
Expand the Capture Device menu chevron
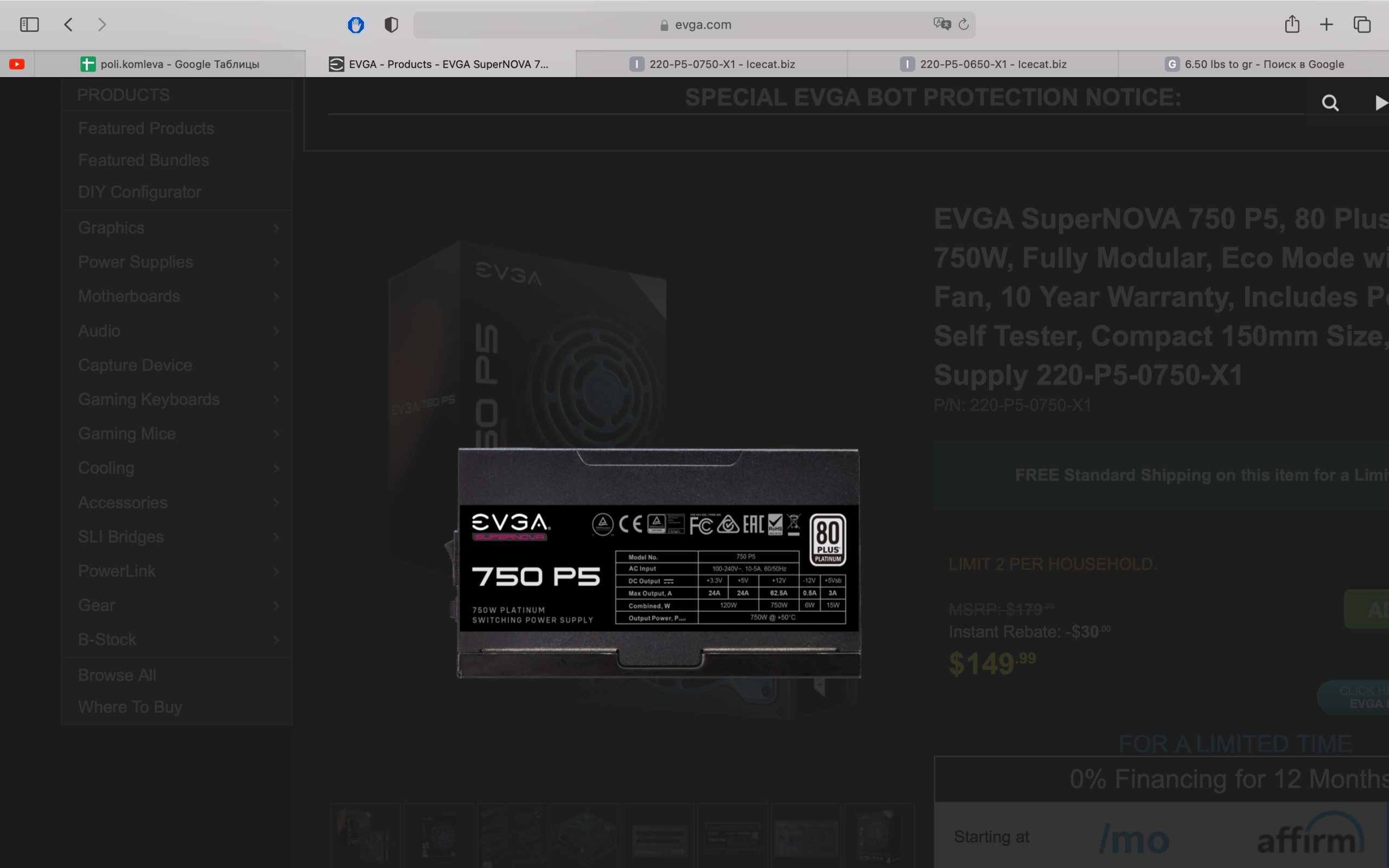[x=276, y=365]
